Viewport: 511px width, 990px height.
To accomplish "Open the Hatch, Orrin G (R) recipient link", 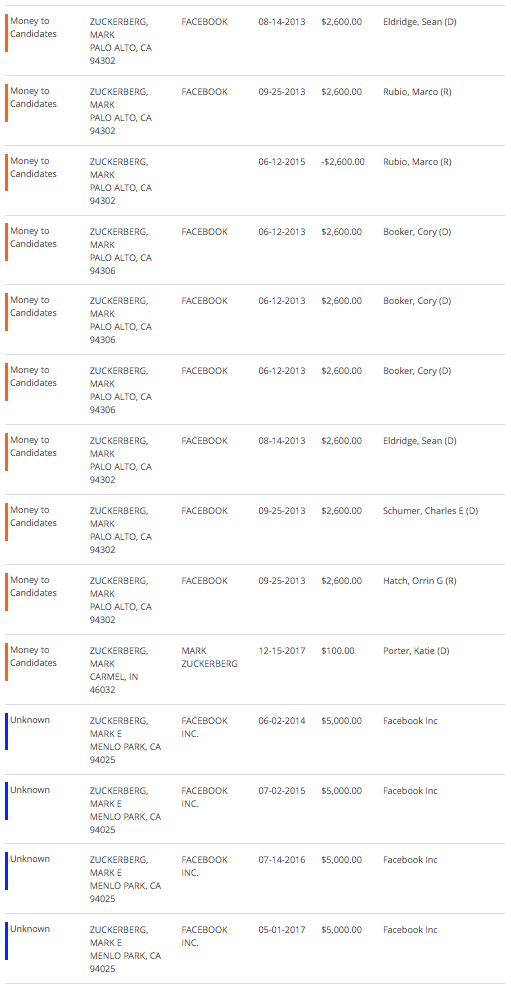I will (x=419, y=581).
